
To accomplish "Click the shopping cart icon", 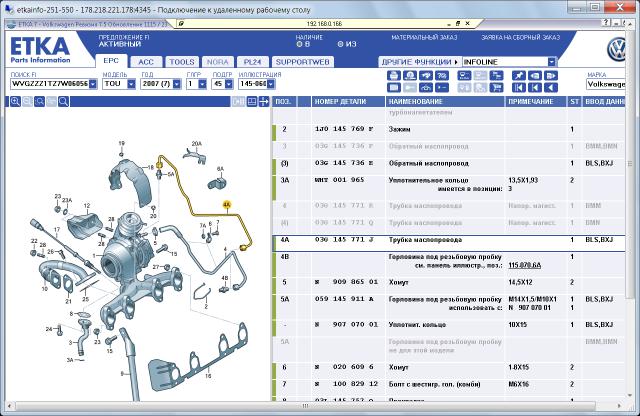I will pos(496,87).
